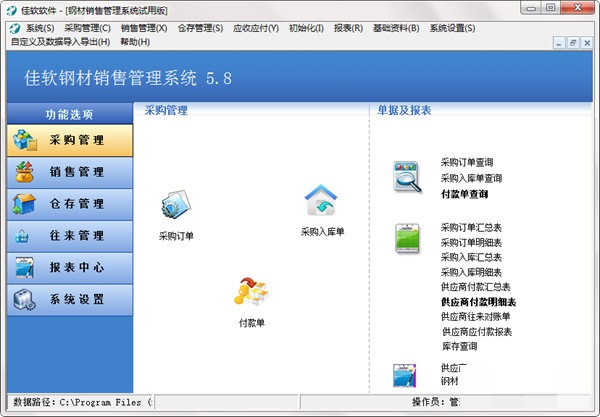Minimize the inner child window
Viewport: 600px width, 417px height.
(559, 43)
